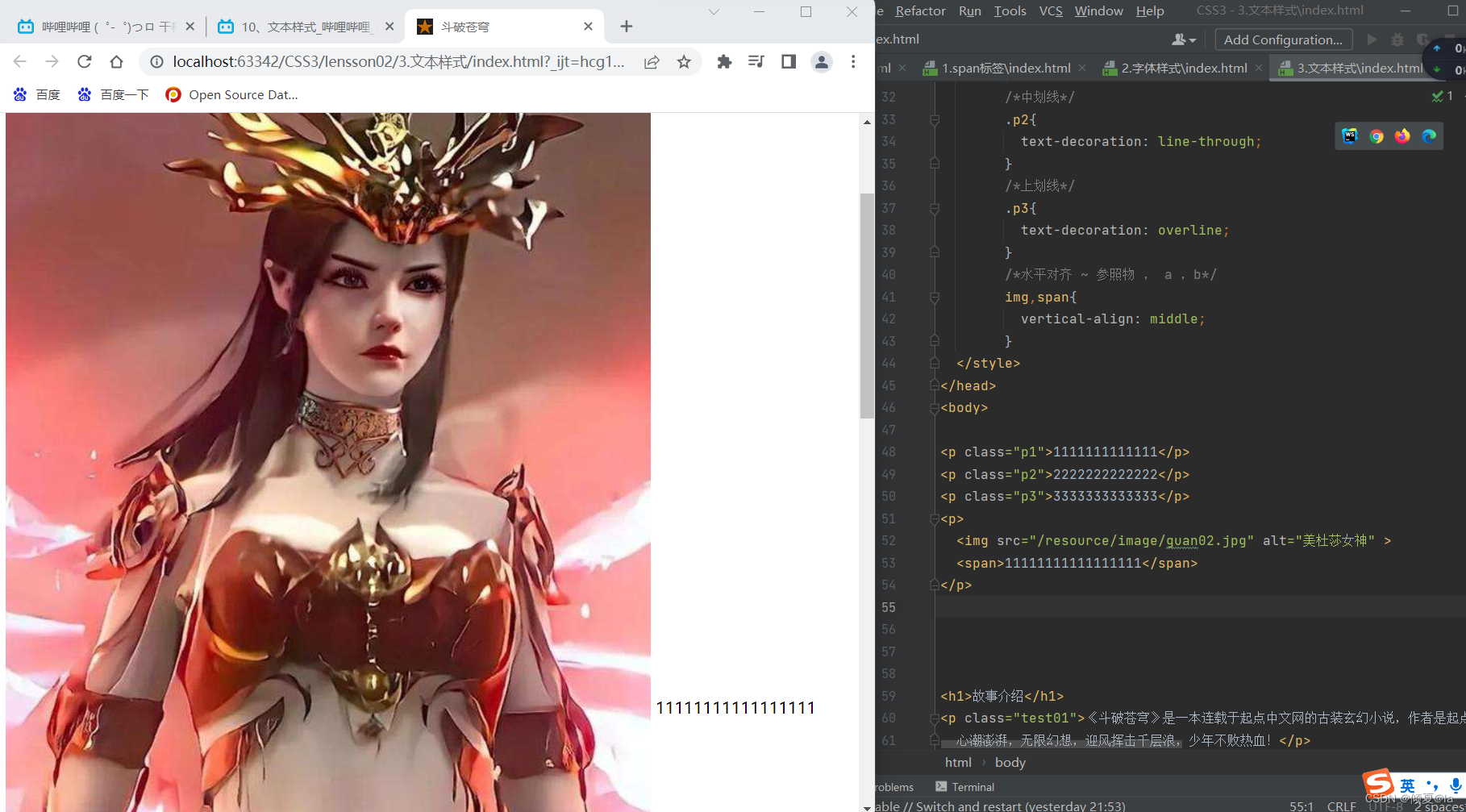Open the tab search dropdown in Chrome
The image size is (1466, 812).
(714, 11)
